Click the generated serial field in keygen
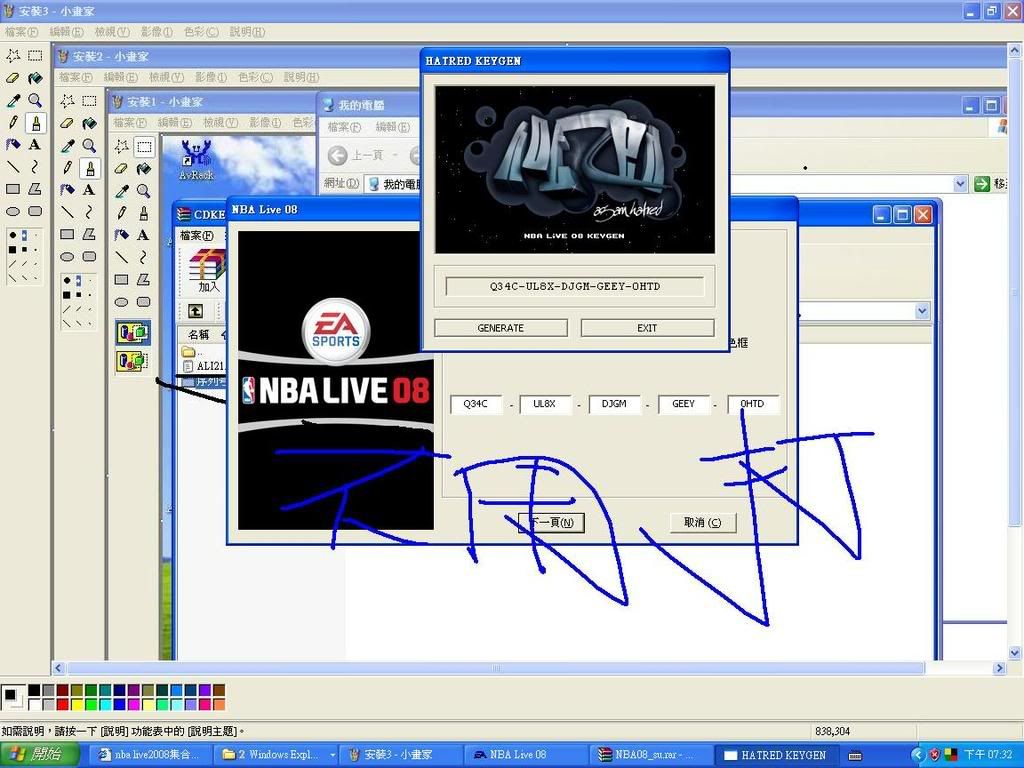Viewport: 1024px width, 768px height. (x=575, y=286)
